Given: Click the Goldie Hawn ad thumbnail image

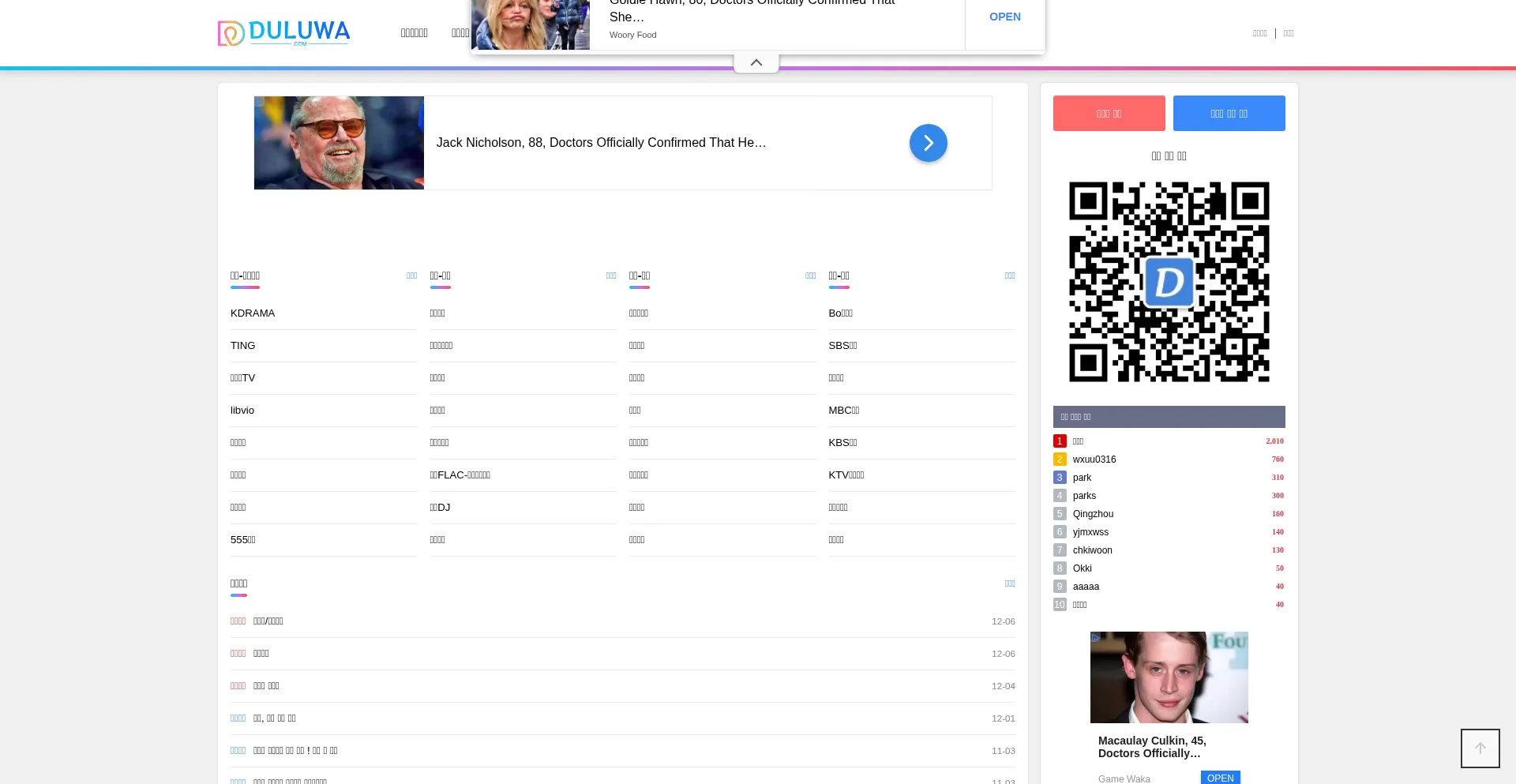Looking at the screenshot, I should (530, 24).
